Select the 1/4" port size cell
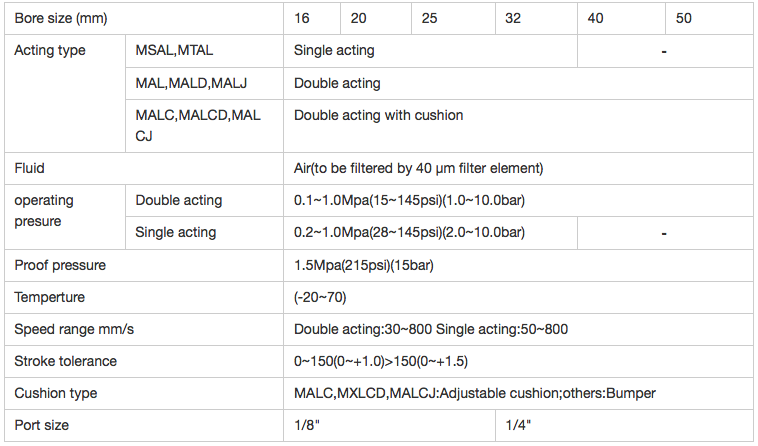The height and width of the screenshot is (446, 758). [517, 425]
